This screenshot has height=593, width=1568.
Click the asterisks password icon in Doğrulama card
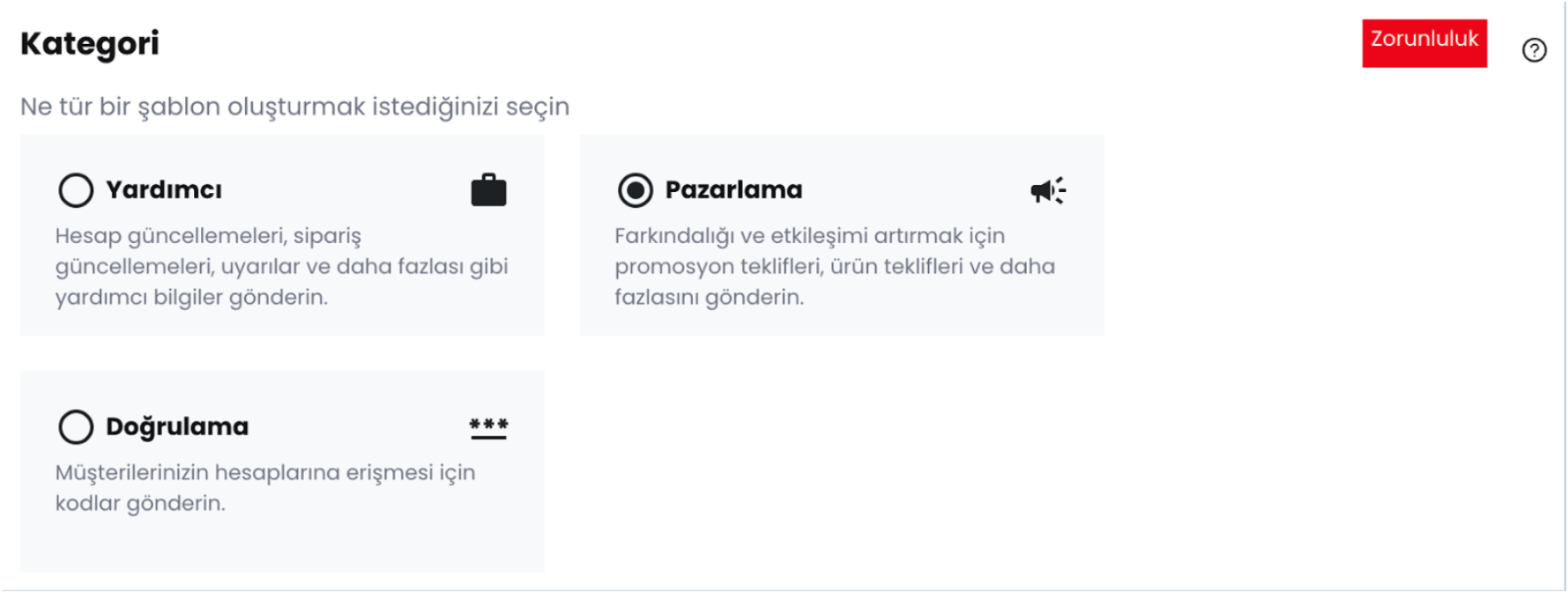488,427
